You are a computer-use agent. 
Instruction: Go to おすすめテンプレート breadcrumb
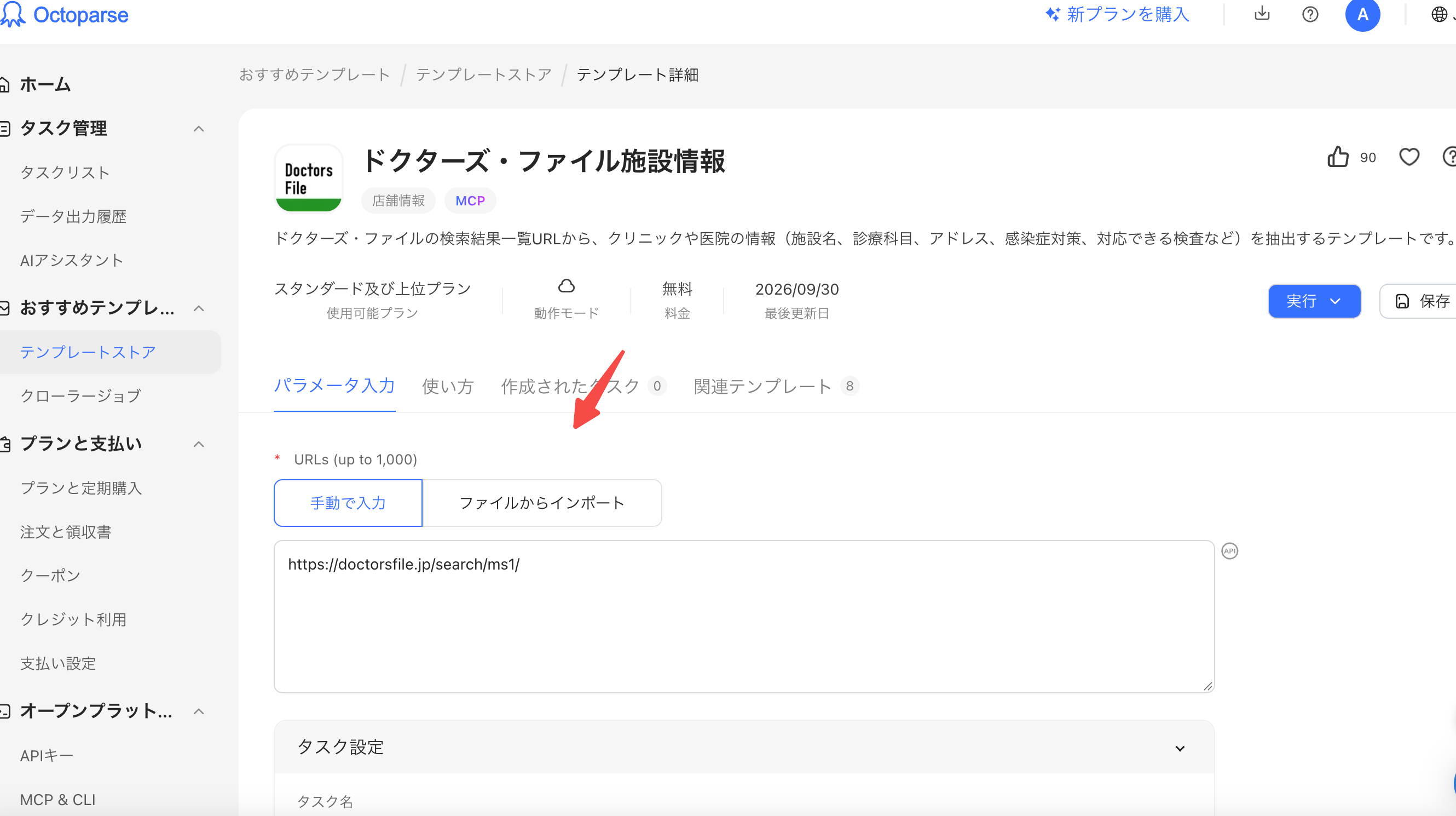(x=314, y=74)
